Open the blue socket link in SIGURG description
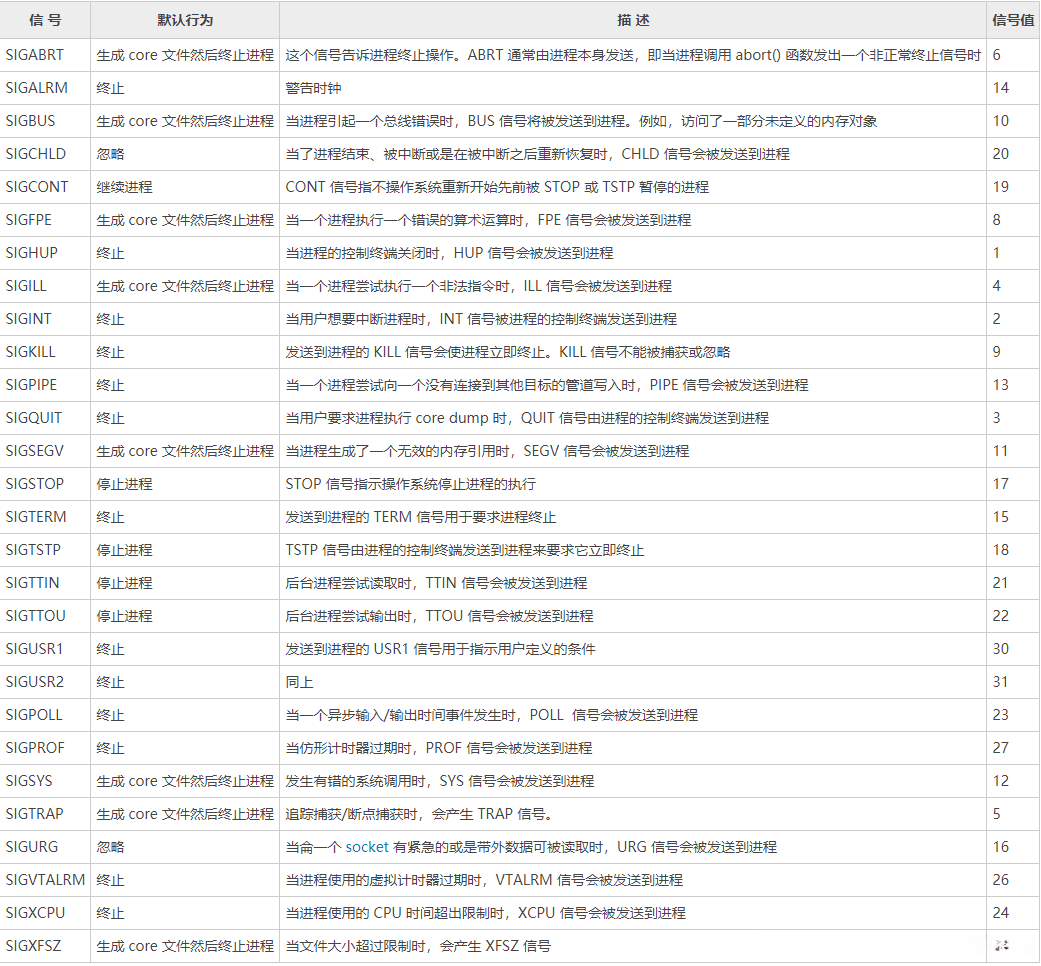The width and height of the screenshot is (1041, 966). click(x=366, y=847)
